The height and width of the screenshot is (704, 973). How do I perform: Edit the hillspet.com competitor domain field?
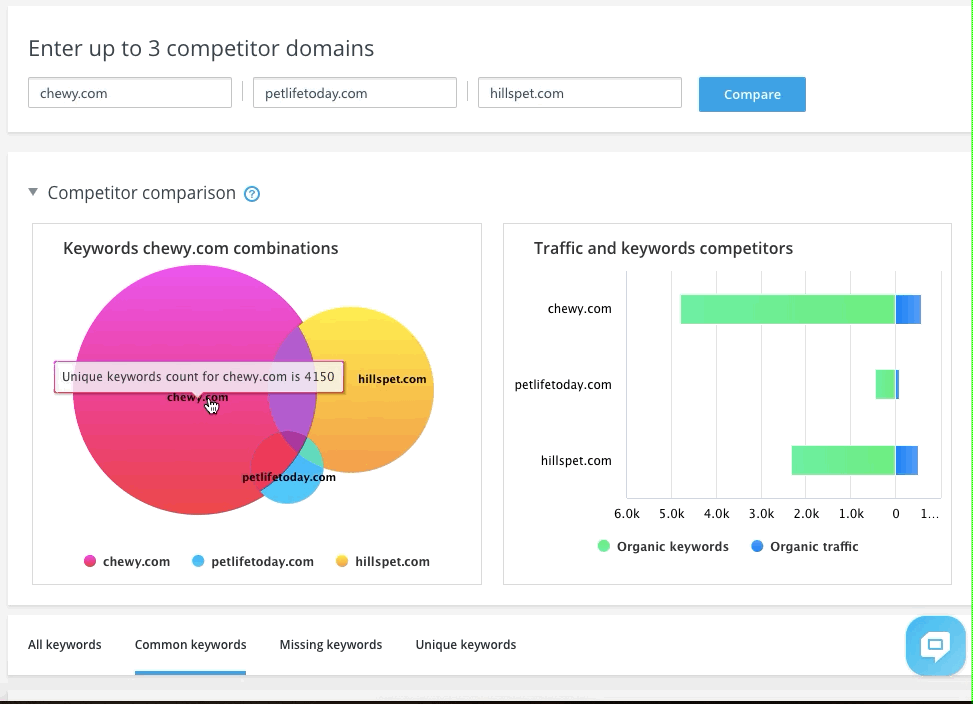click(580, 93)
